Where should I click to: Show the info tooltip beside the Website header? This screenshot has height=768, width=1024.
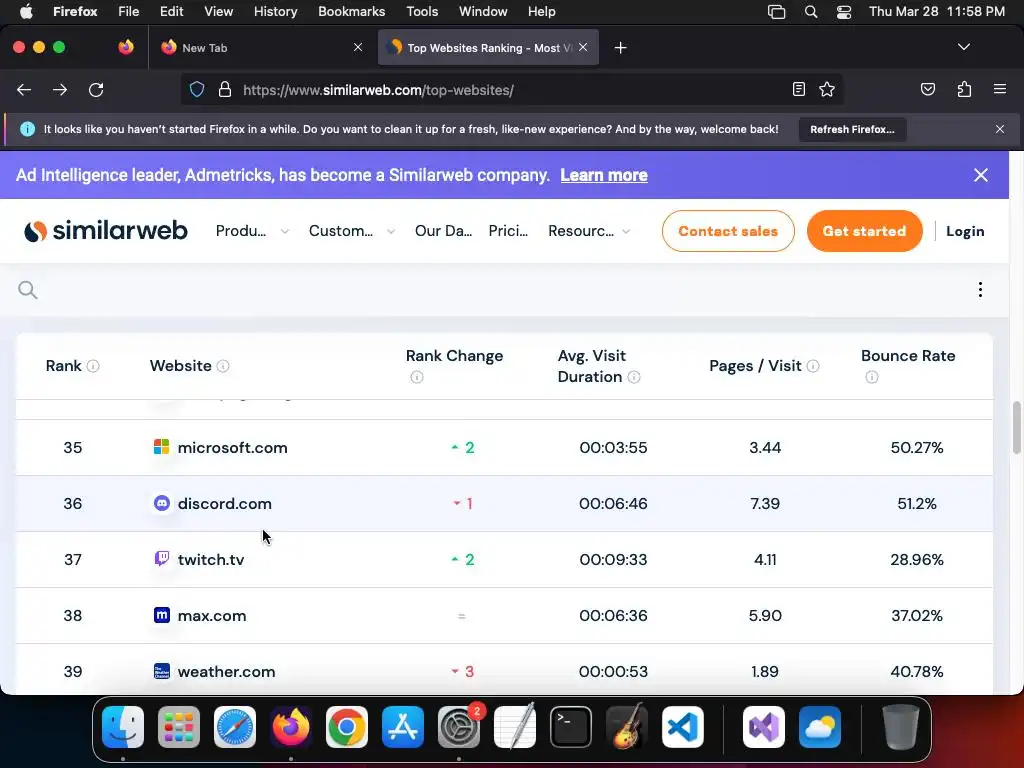[223, 366]
